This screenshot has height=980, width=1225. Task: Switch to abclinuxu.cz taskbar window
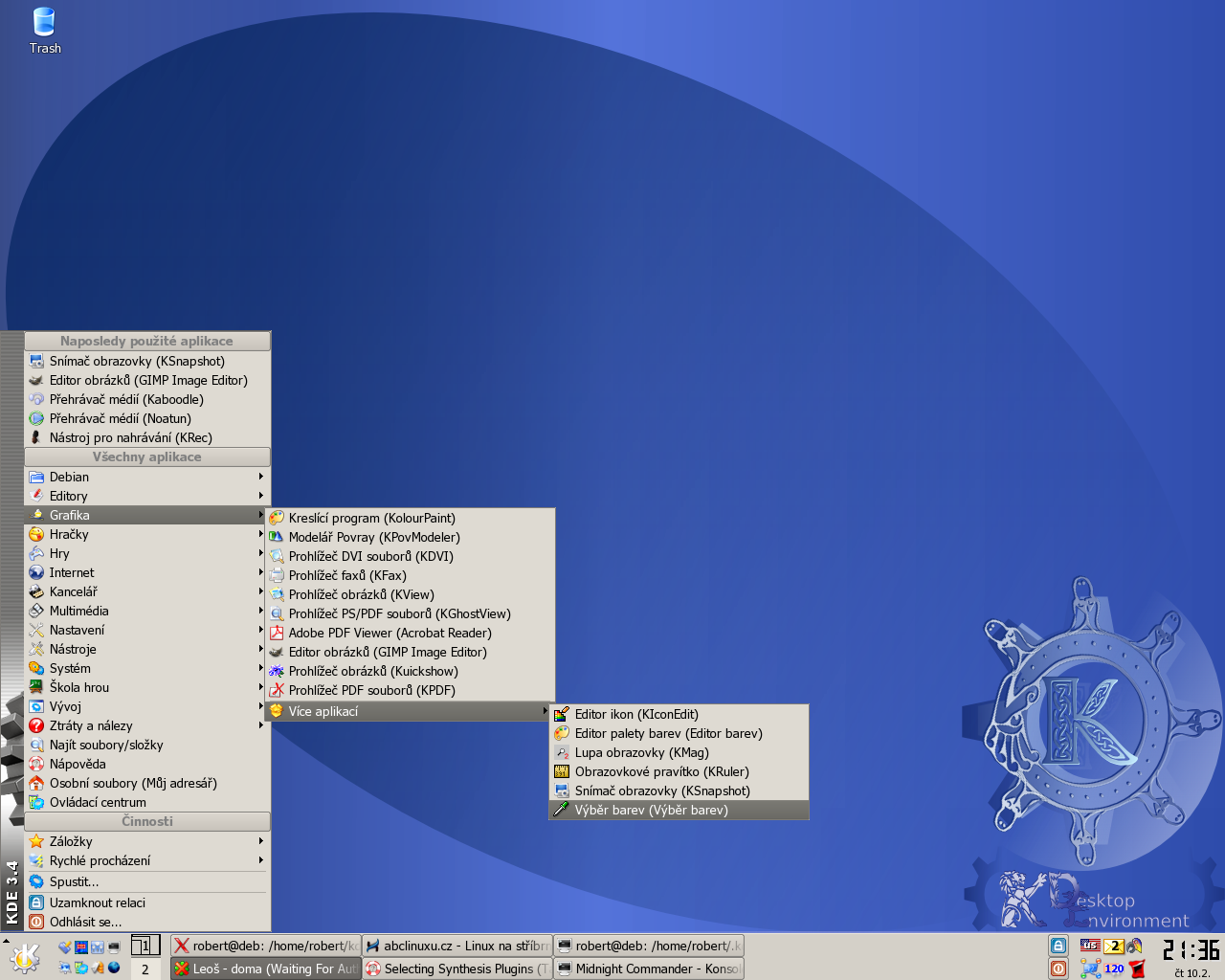[457, 946]
